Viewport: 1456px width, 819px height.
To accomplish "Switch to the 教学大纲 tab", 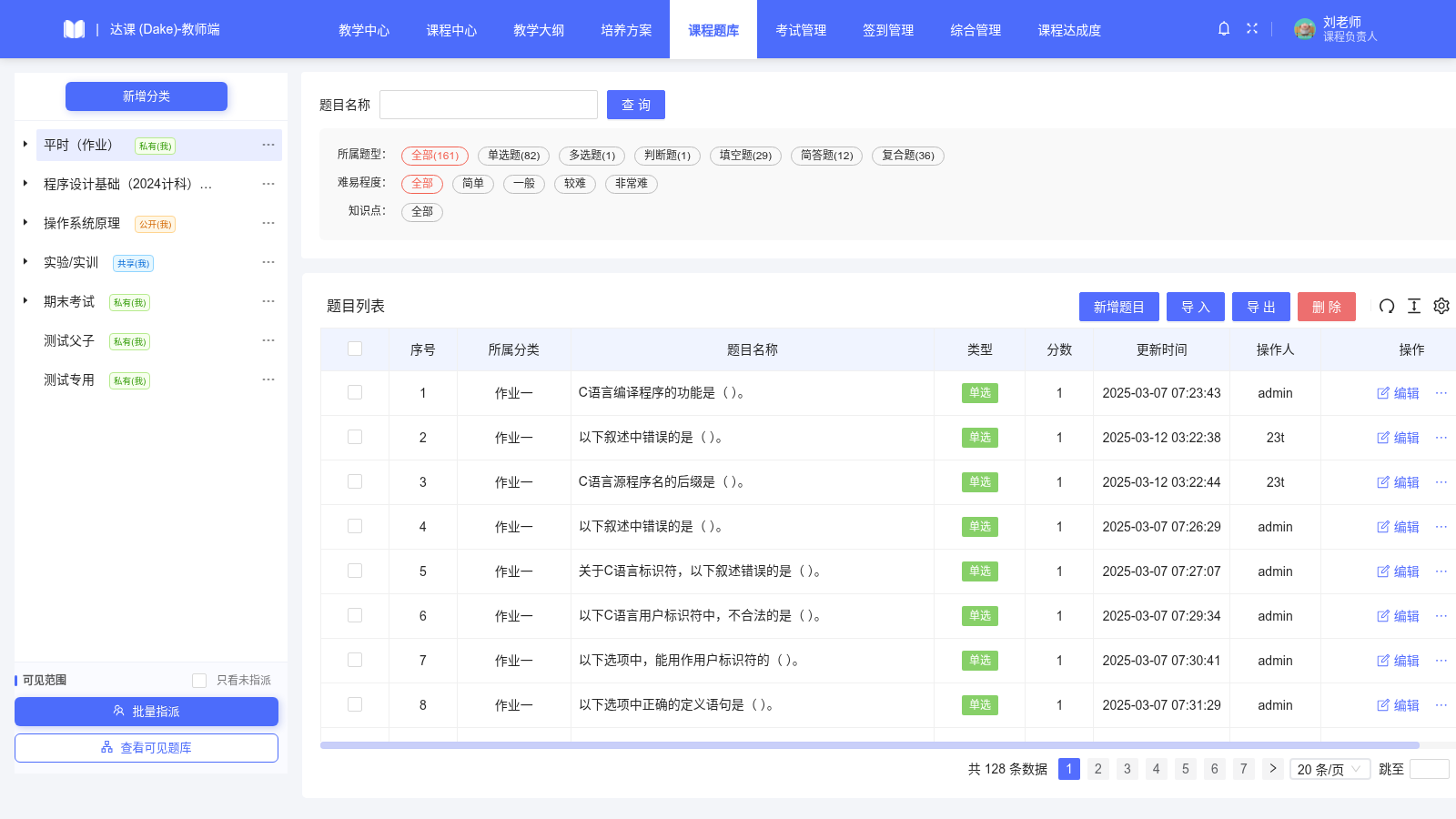I will click(x=539, y=30).
